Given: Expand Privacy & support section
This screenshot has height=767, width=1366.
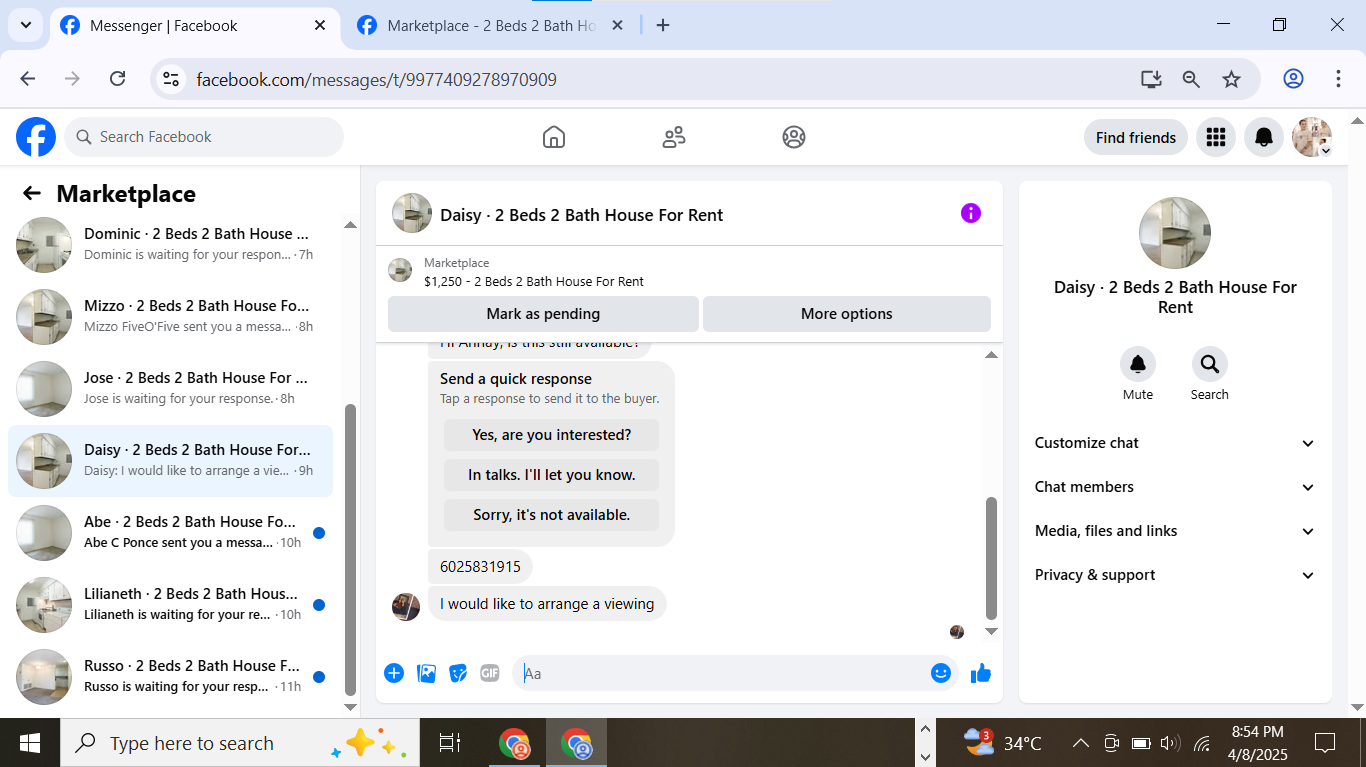Looking at the screenshot, I should (1175, 575).
